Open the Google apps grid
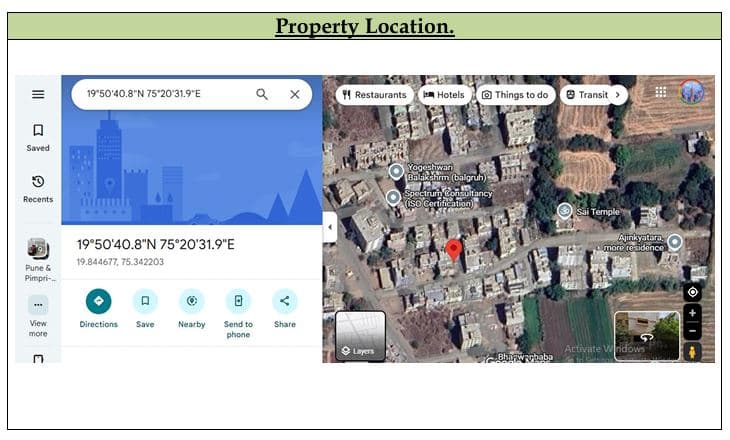The height and width of the screenshot is (440, 730). click(661, 92)
